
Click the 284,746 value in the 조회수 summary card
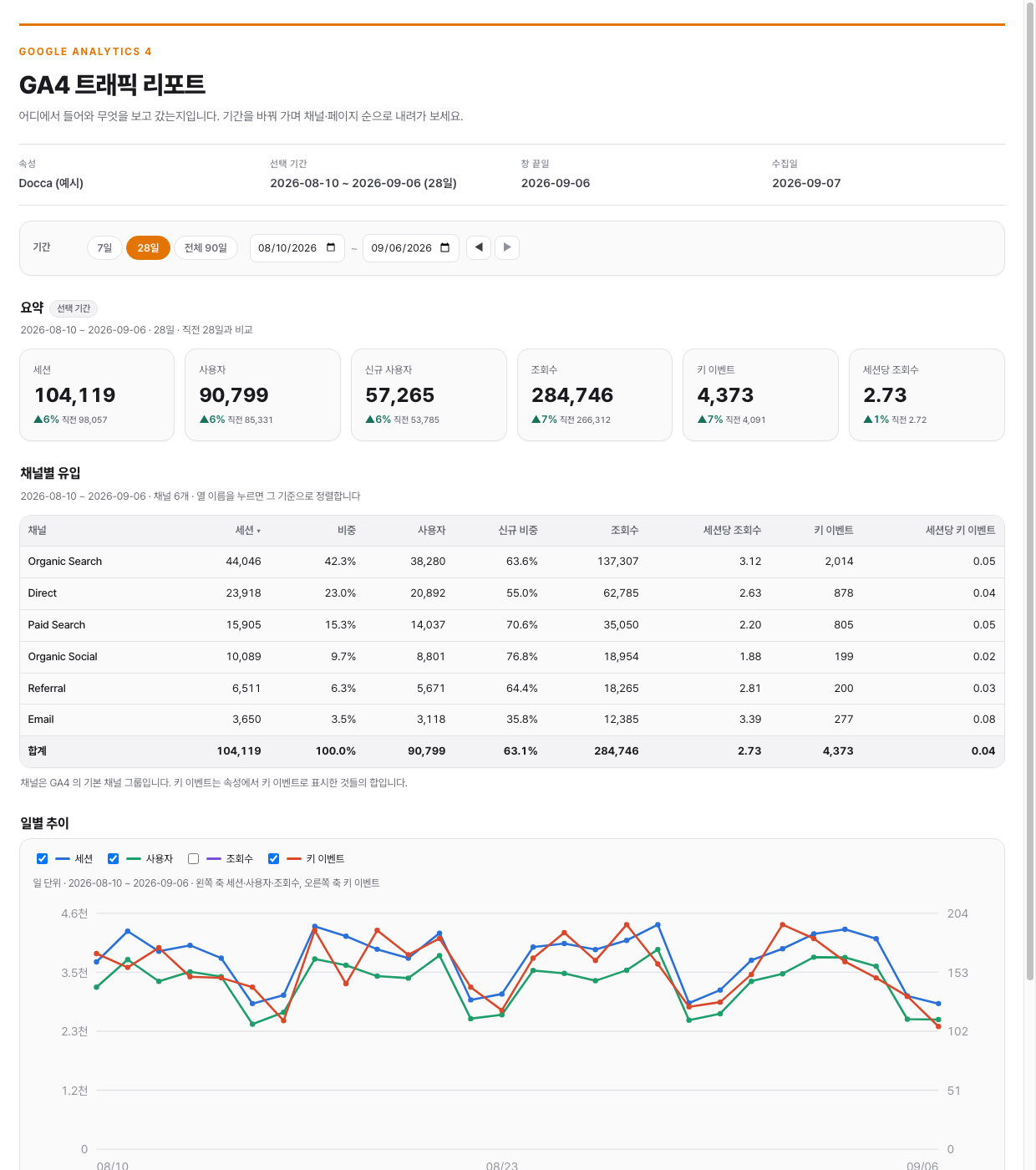572,395
